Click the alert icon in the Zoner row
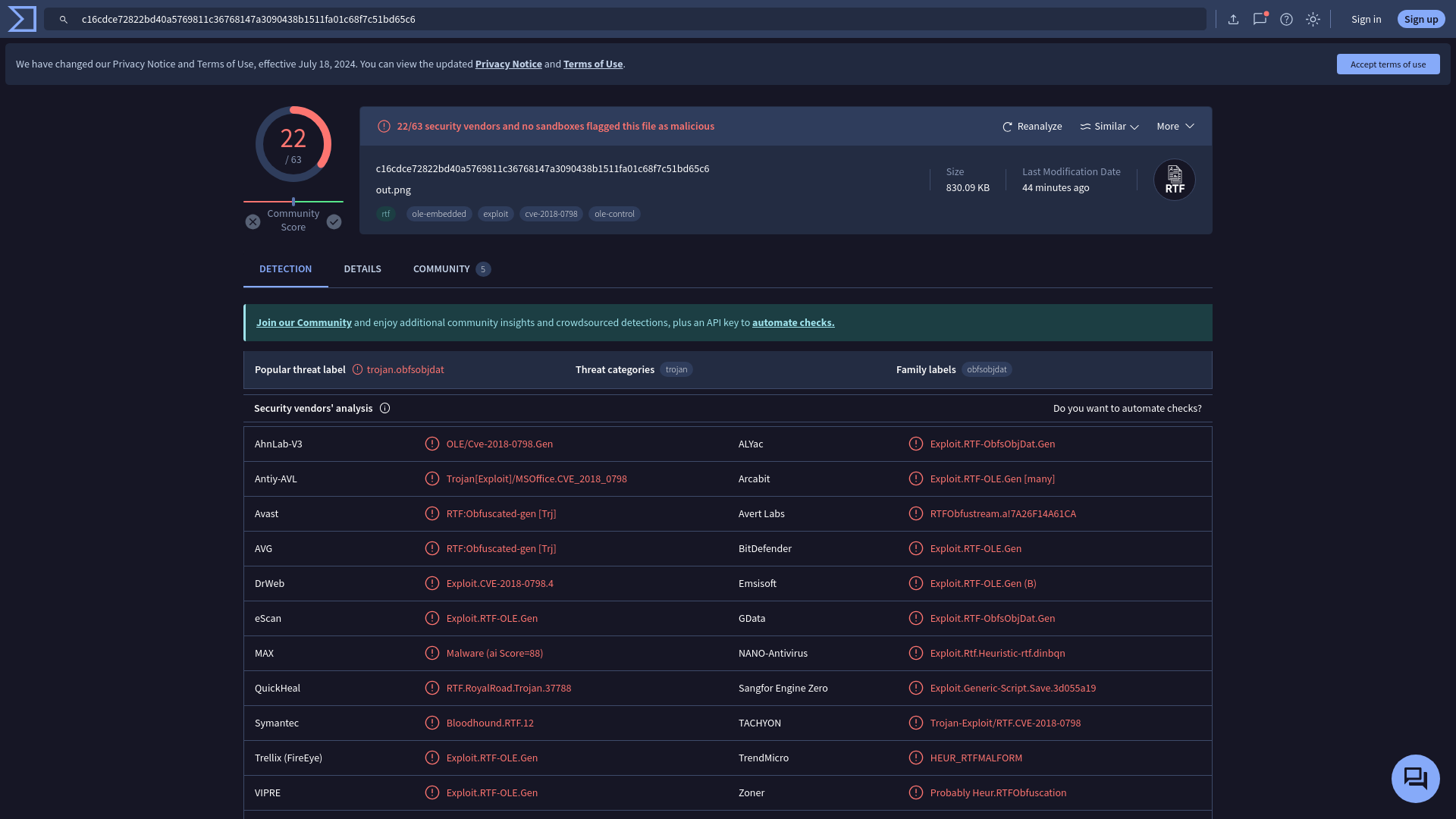The width and height of the screenshot is (1456, 819). click(915, 792)
